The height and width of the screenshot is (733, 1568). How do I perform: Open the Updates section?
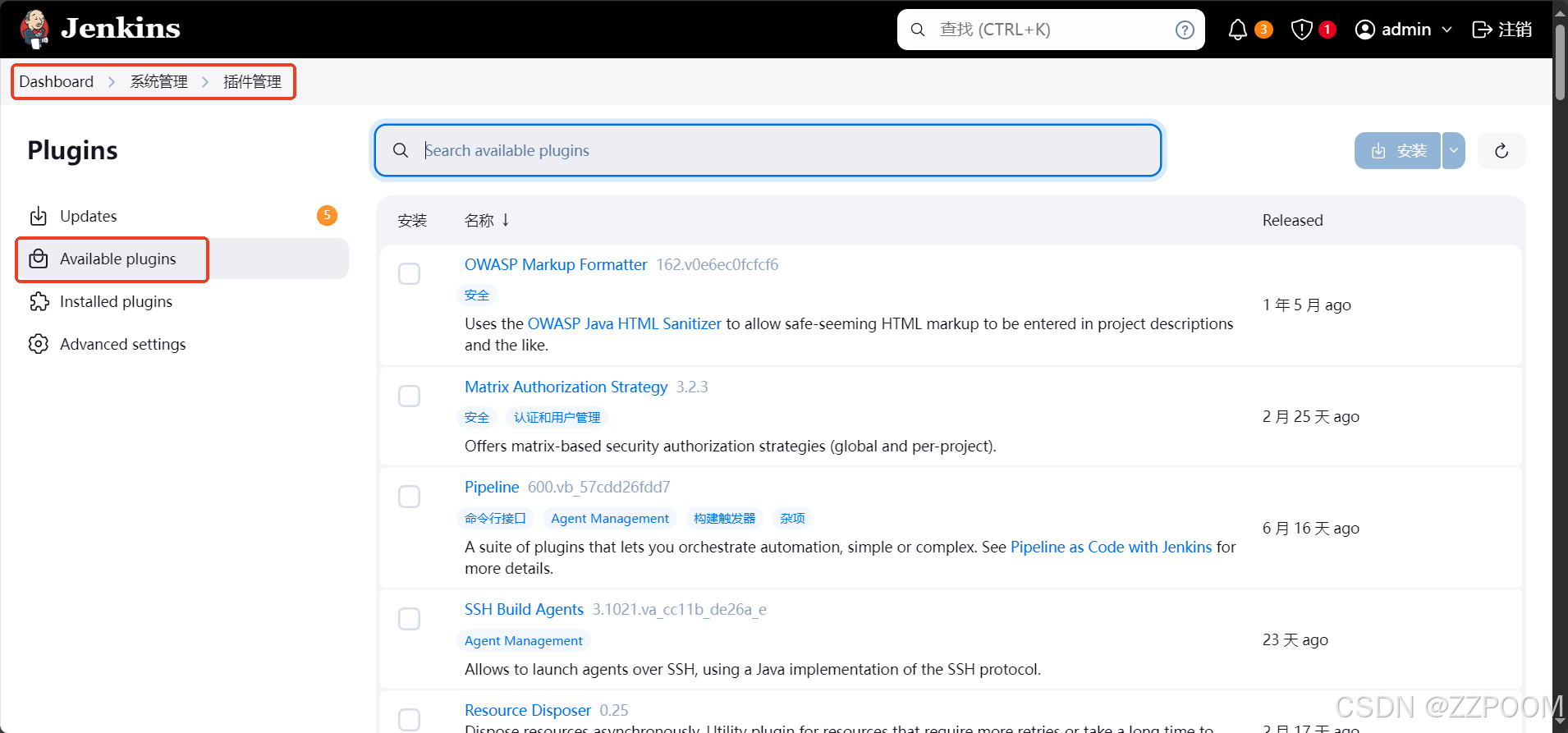click(x=182, y=216)
